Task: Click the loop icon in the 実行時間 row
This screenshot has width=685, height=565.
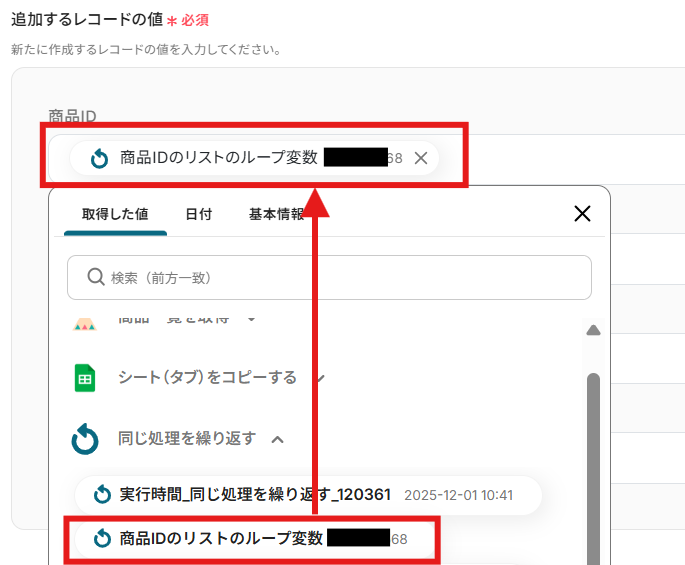Action: pyautogui.click(x=102, y=495)
